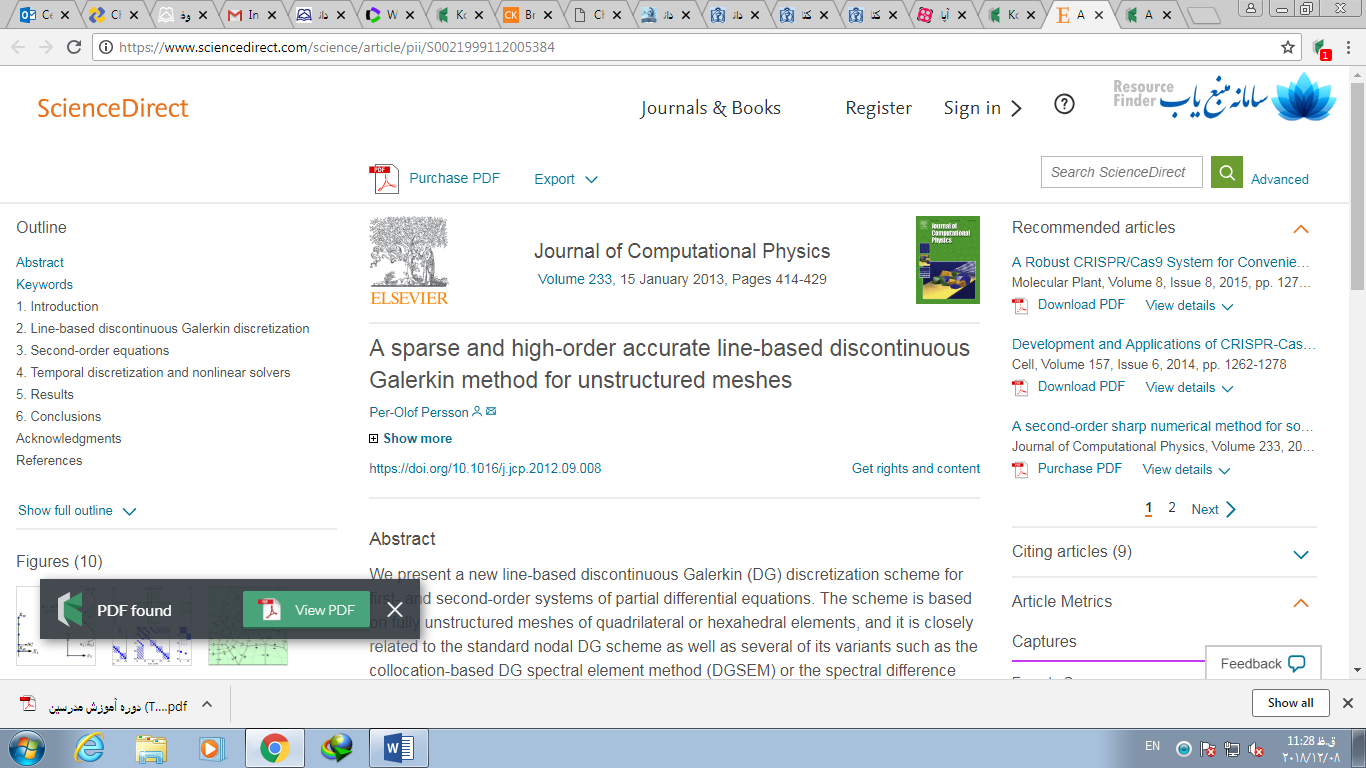Click the author email envelope icon

pyautogui.click(x=491, y=412)
